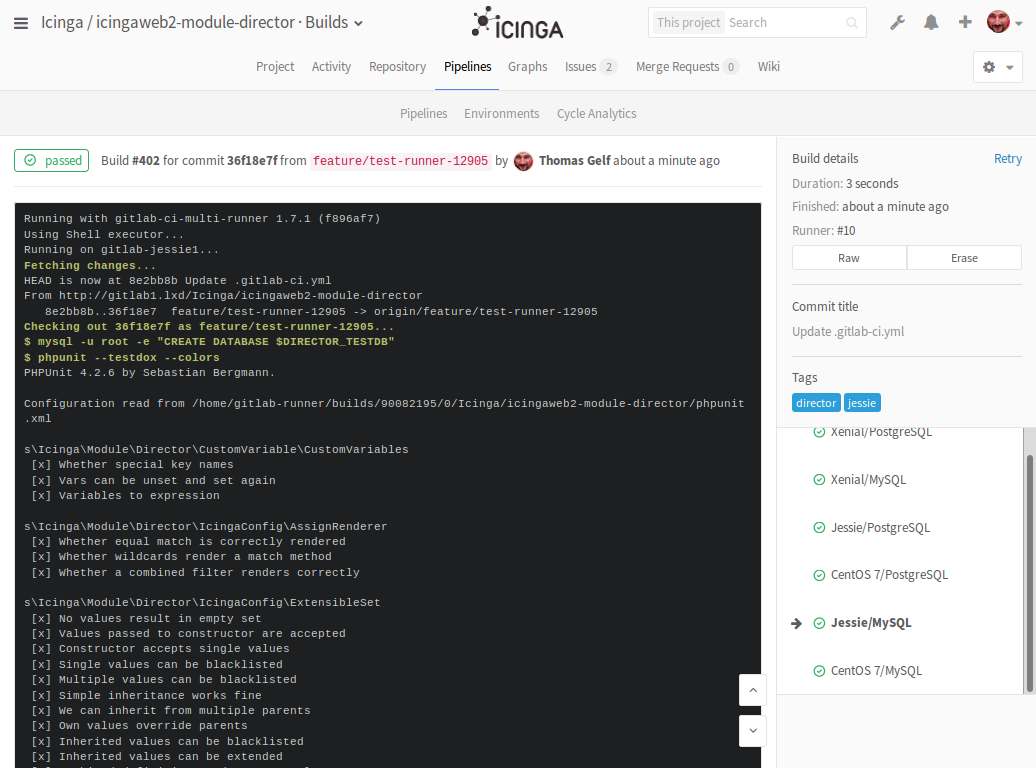Click the plus new project icon
Image resolution: width=1036 pixels, height=768 pixels.
(965, 22)
